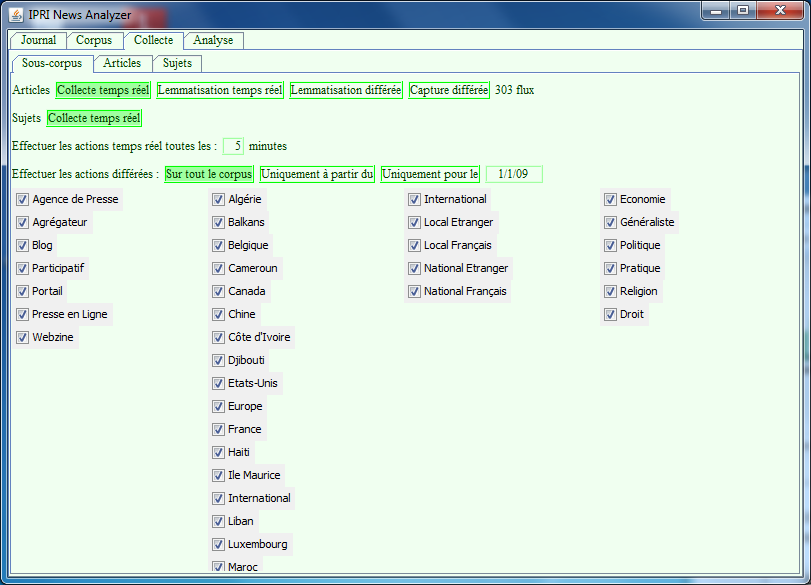Toggle Articles Collecte temps réel button
Viewport: 811px width, 585px height.
click(x=103, y=90)
